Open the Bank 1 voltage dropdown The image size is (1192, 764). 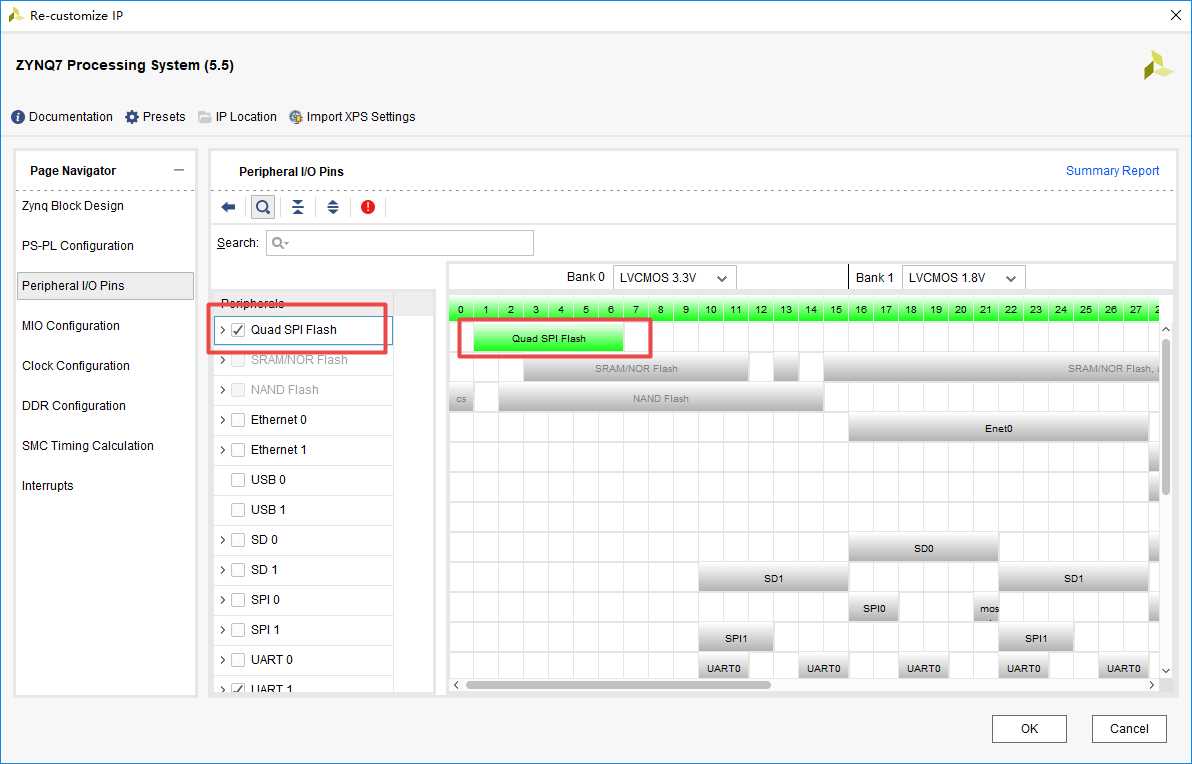(x=963, y=277)
